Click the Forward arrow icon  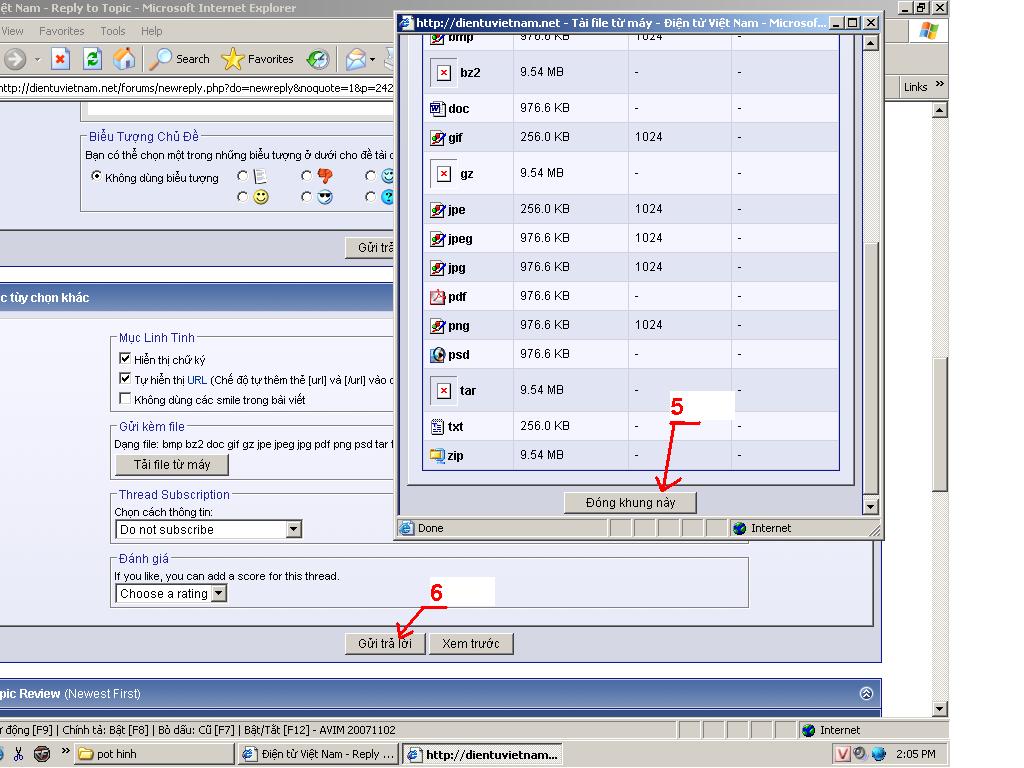(15, 59)
